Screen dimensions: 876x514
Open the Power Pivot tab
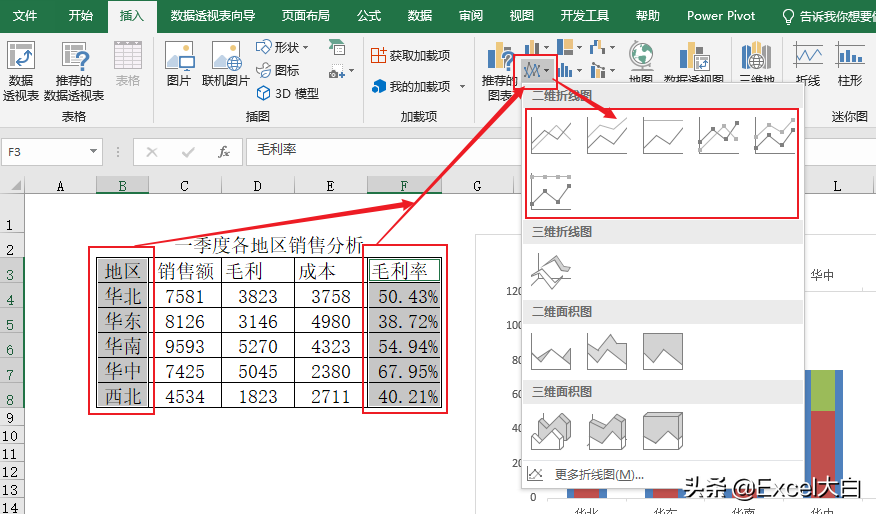click(721, 16)
